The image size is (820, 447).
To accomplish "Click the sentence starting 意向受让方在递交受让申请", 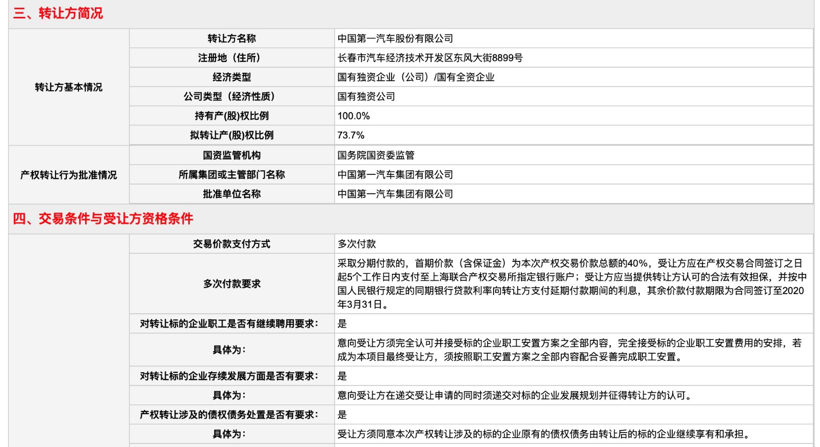I will click(517, 396).
